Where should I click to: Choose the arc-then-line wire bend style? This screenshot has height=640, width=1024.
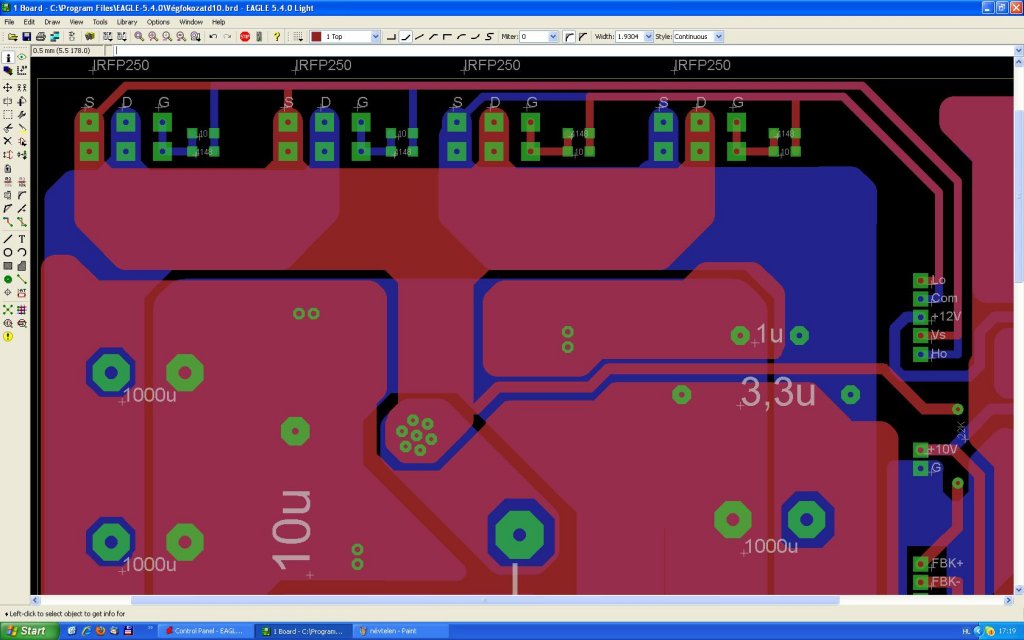461,37
